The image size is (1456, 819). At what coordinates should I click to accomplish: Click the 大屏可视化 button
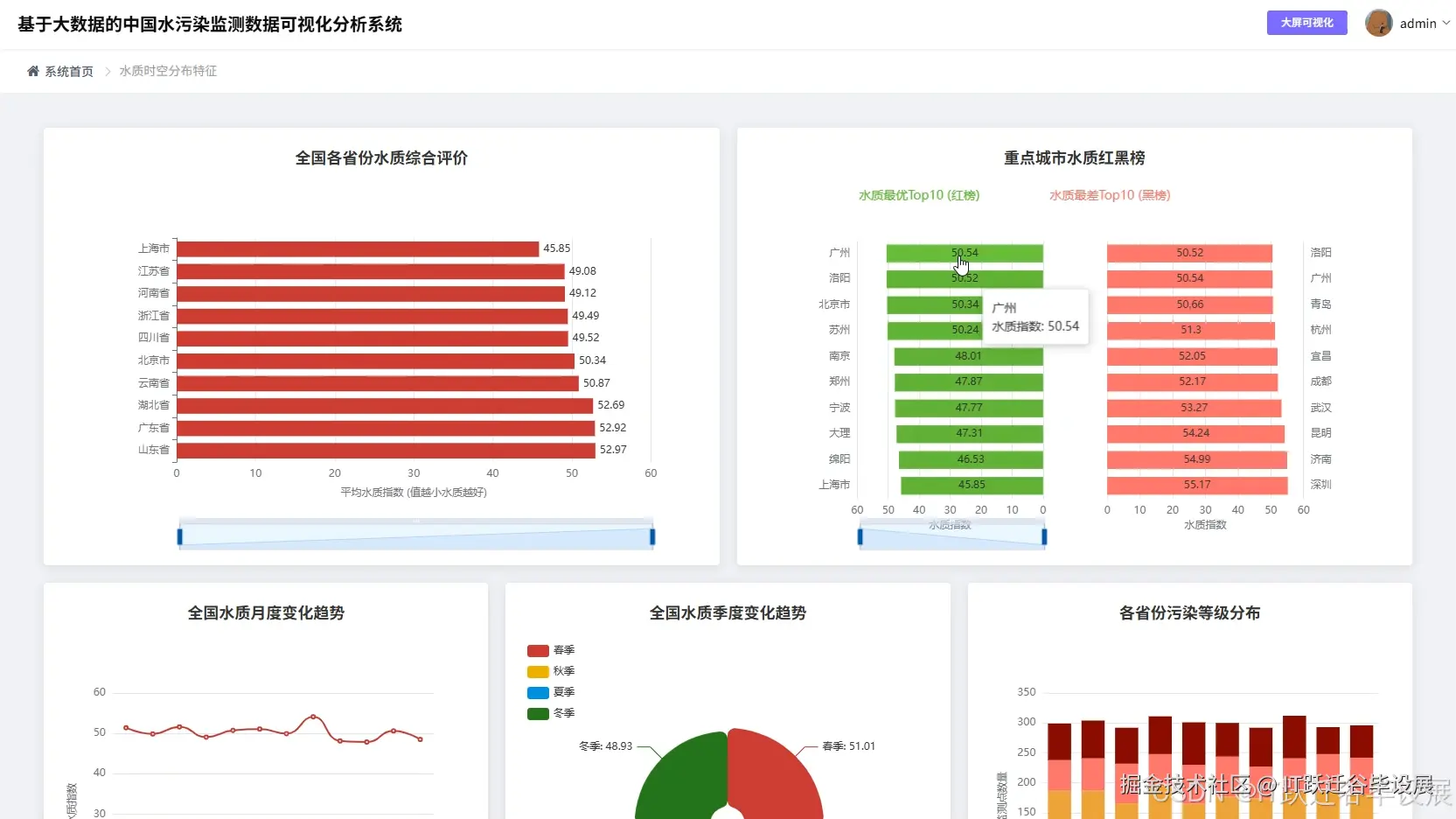pos(1306,23)
